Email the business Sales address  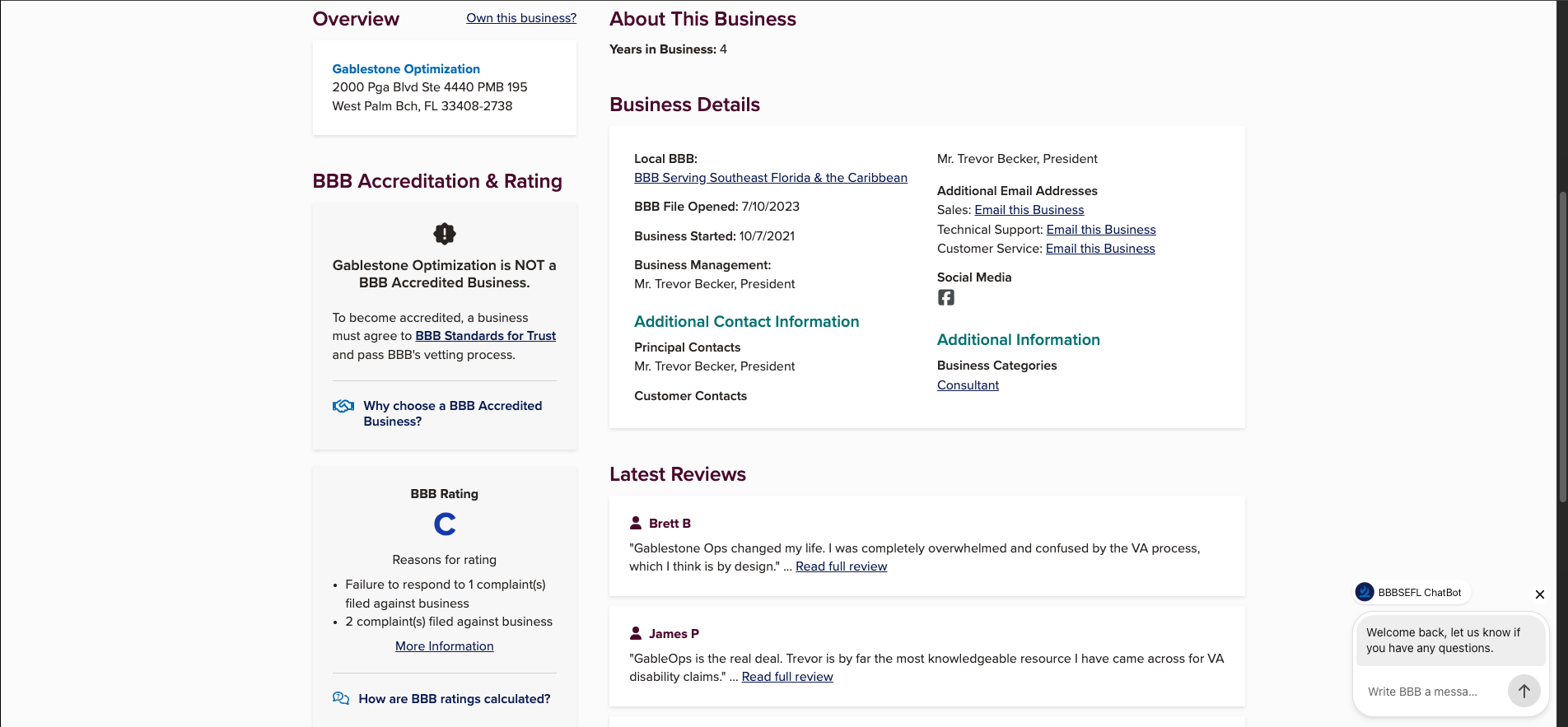coord(1029,210)
